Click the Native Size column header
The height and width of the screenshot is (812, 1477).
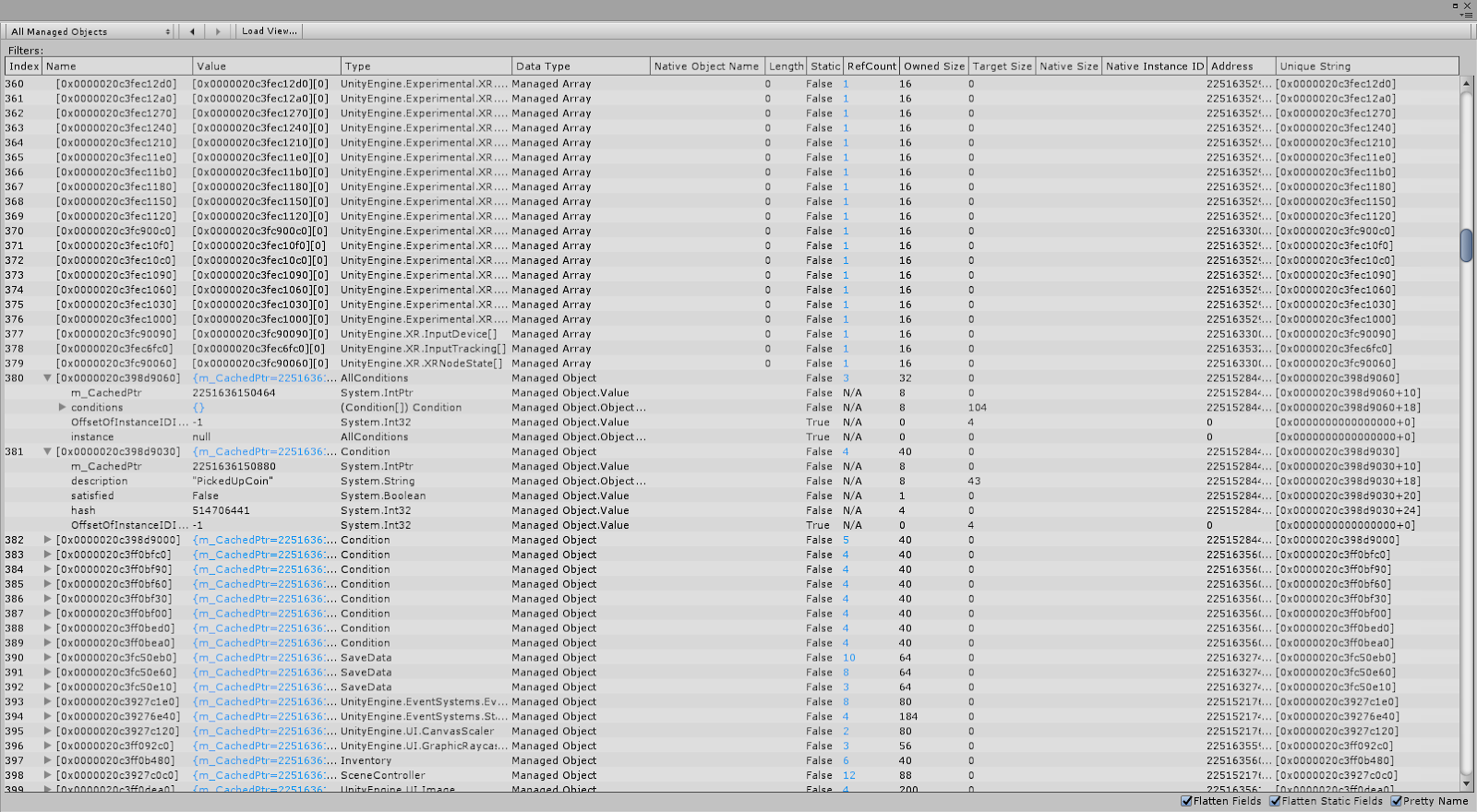coord(1069,66)
